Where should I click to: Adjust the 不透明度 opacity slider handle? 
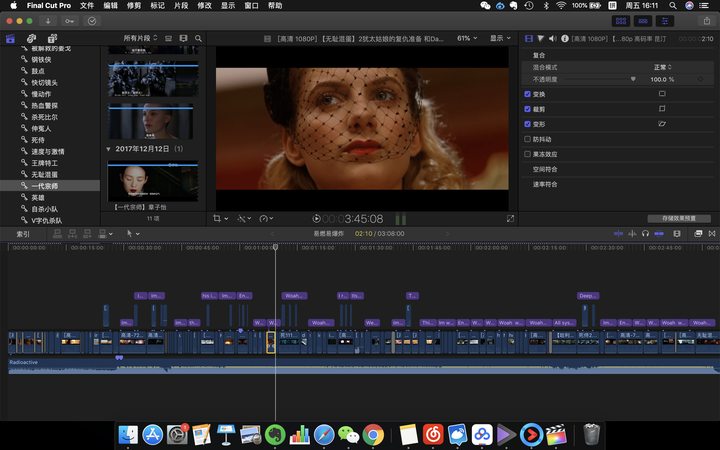633,79
